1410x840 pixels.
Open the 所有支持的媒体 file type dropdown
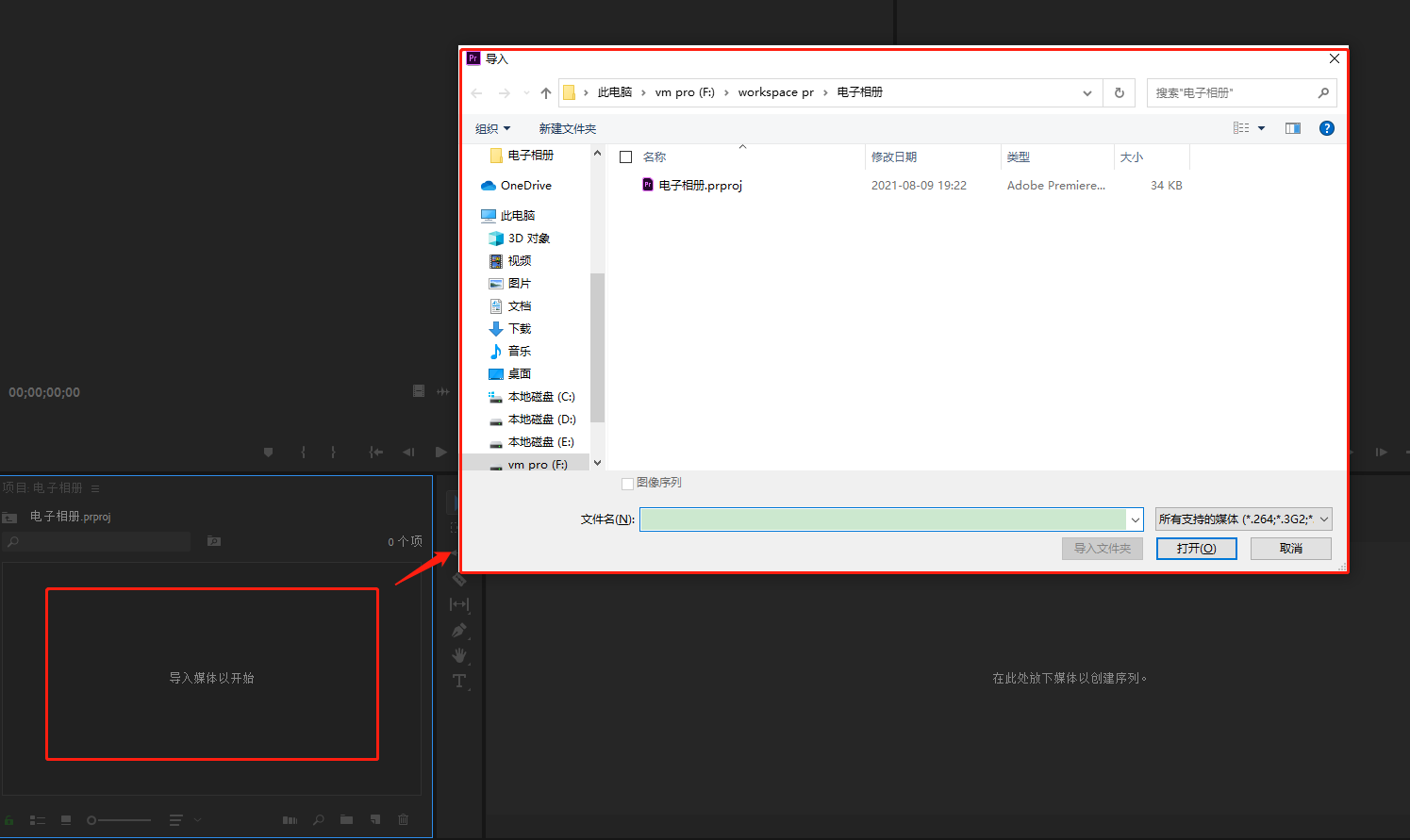tap(1244, 519)
